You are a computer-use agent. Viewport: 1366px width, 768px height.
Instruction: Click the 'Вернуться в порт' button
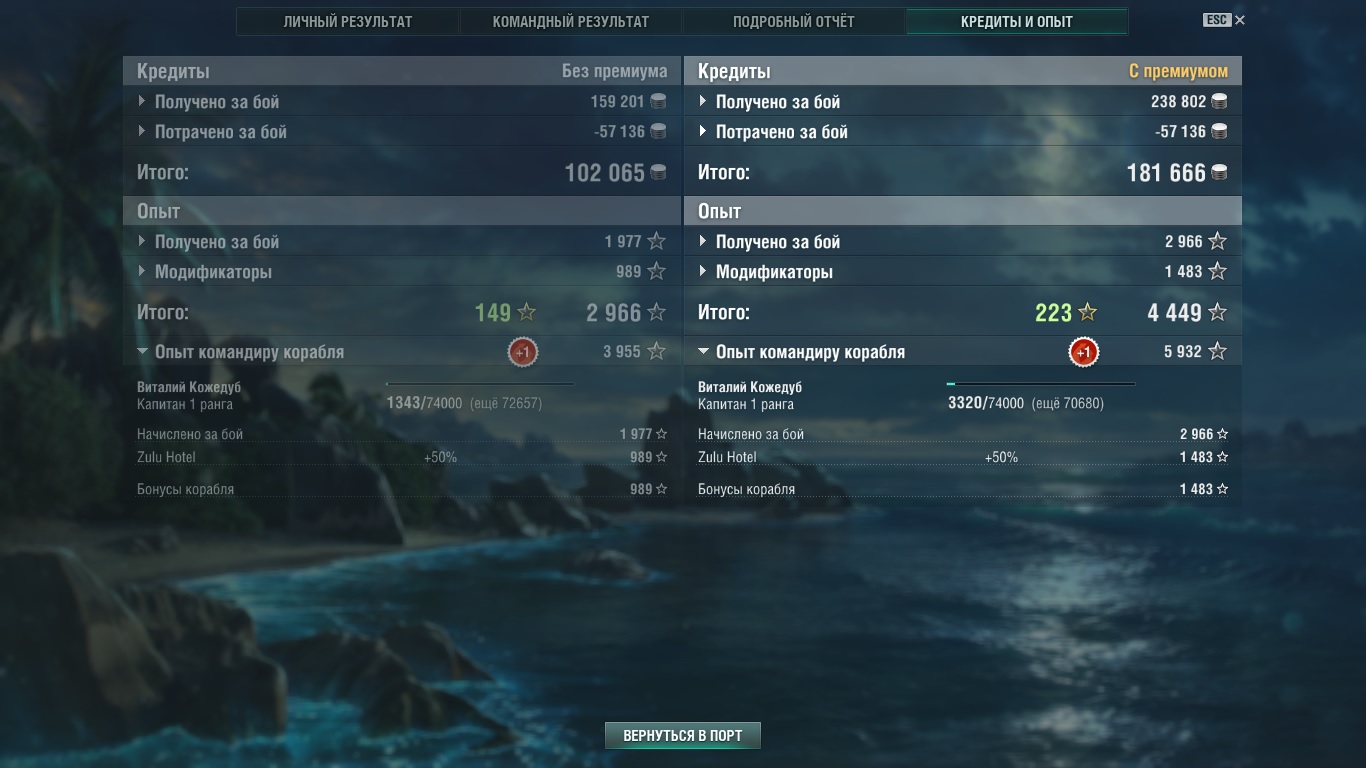tap(683, 735)
